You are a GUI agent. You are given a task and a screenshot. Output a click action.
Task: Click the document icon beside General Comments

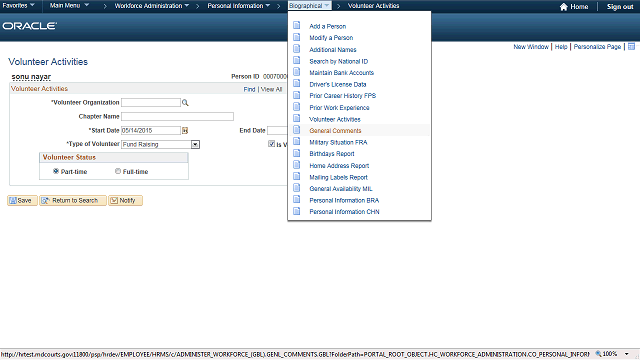tap(297, 130)
